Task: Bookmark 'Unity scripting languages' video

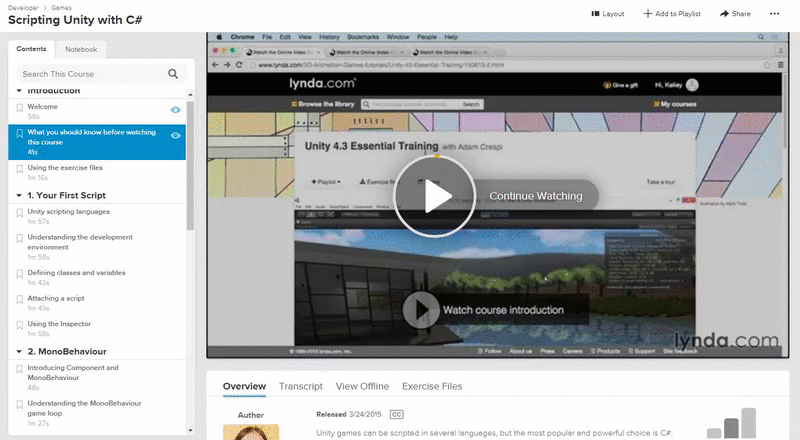Action: (x=19, y=212)
